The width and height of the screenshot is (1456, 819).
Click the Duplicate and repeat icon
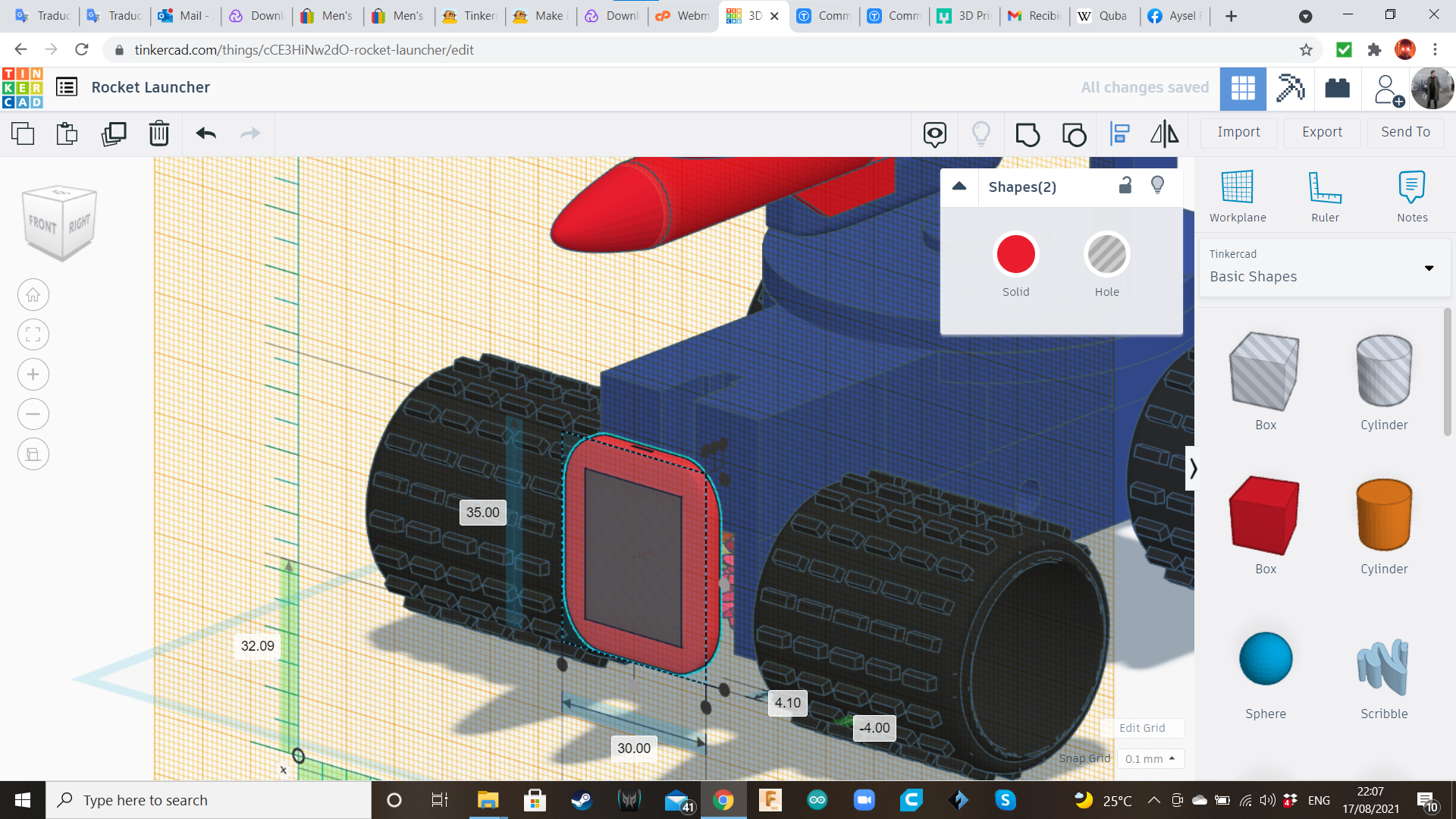(x=114, y=134)
